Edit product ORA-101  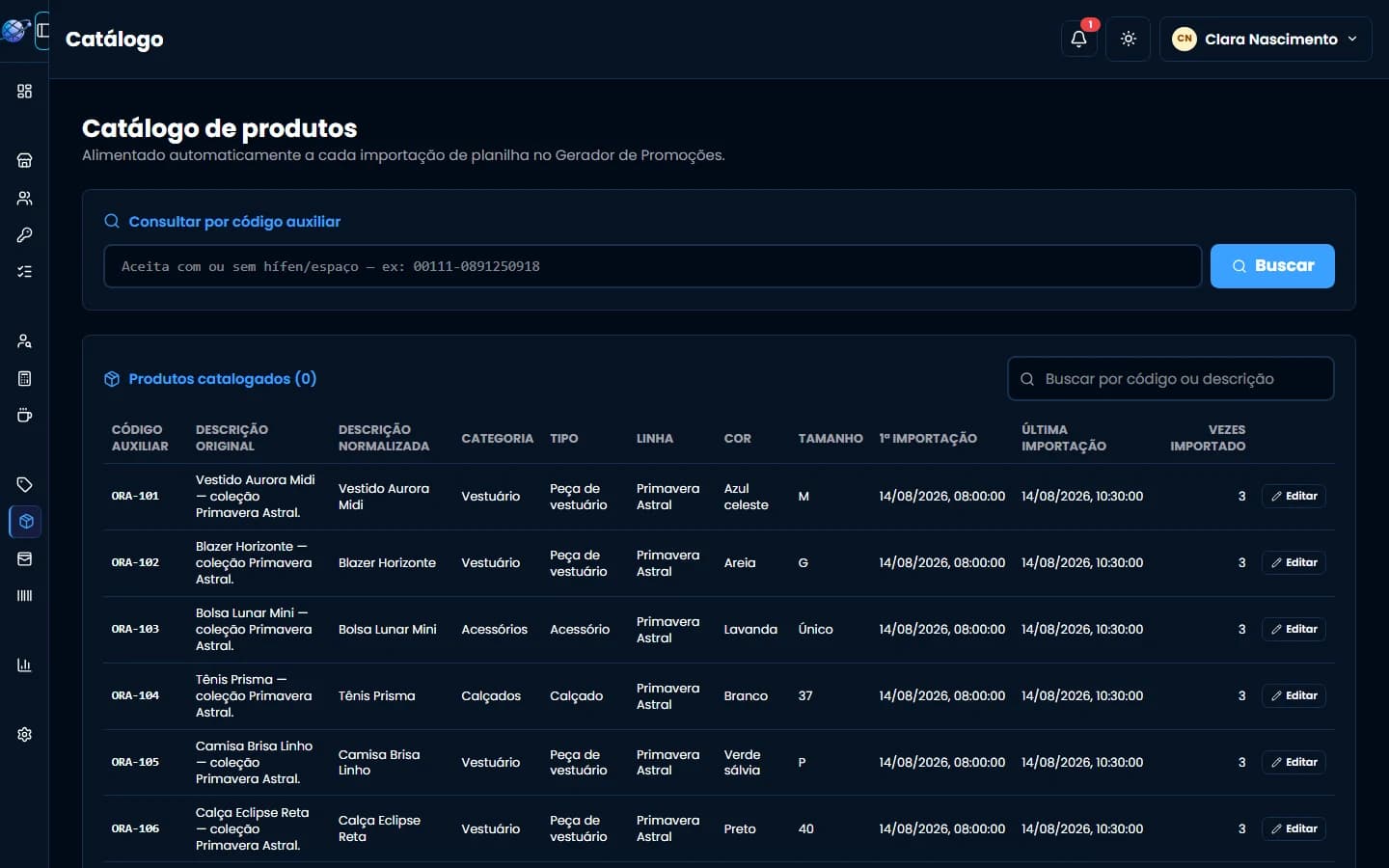[x=1294, y=496]
